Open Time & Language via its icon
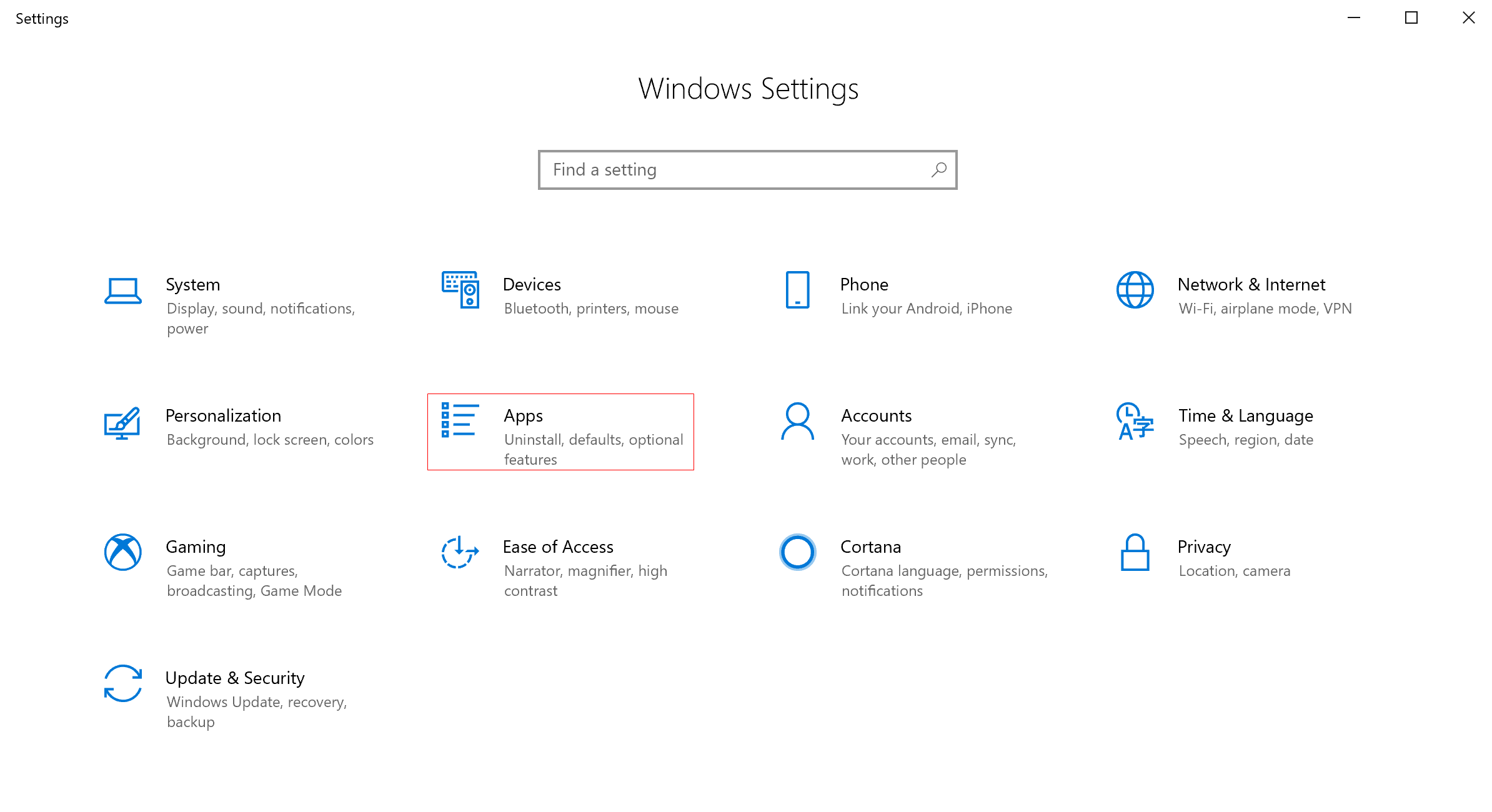 click(1135, 422)
